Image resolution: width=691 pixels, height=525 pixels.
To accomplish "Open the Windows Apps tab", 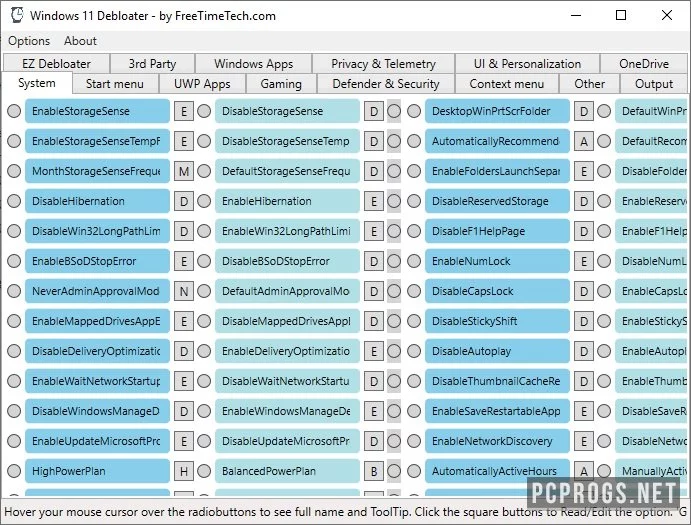I will (253, 63).
